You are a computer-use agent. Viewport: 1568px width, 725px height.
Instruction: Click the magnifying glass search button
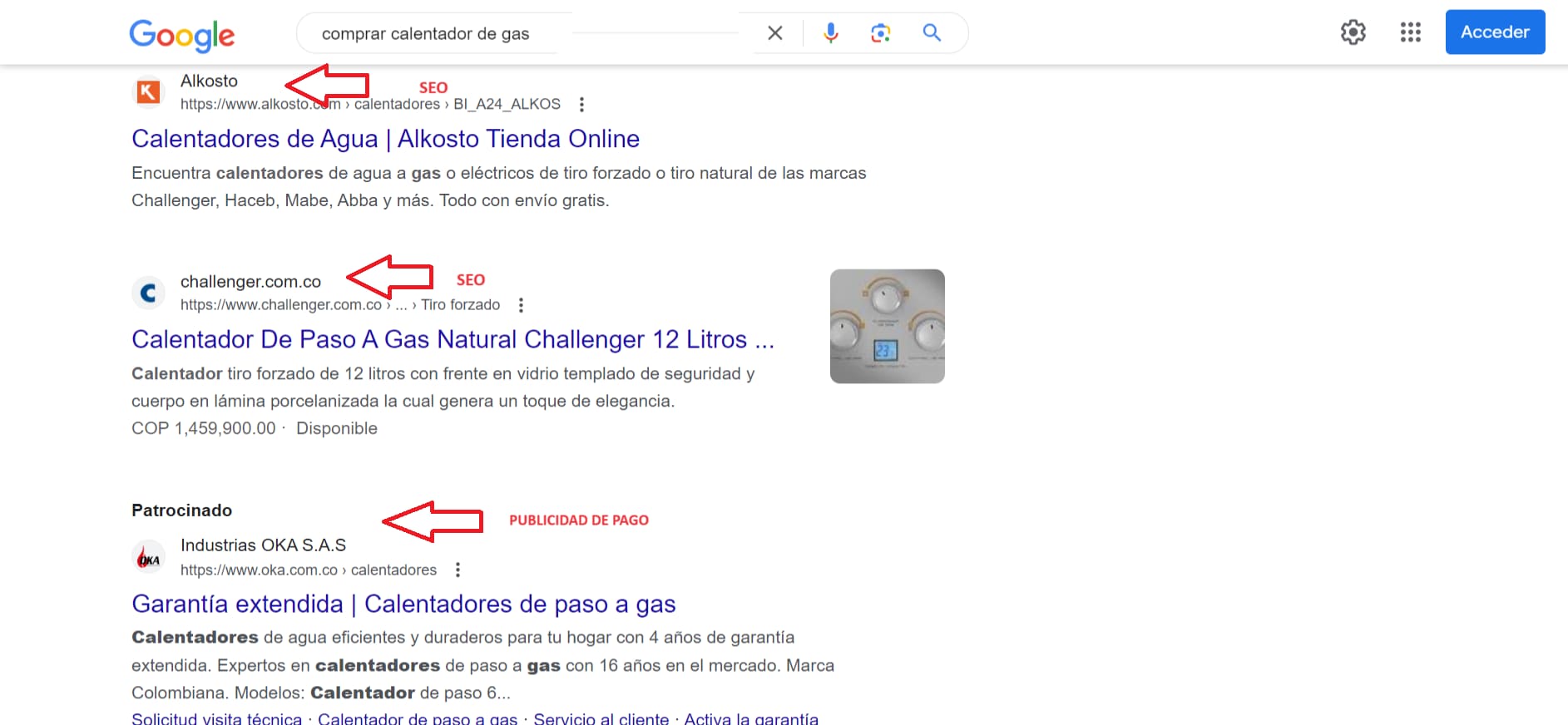(x=932, y=33)
